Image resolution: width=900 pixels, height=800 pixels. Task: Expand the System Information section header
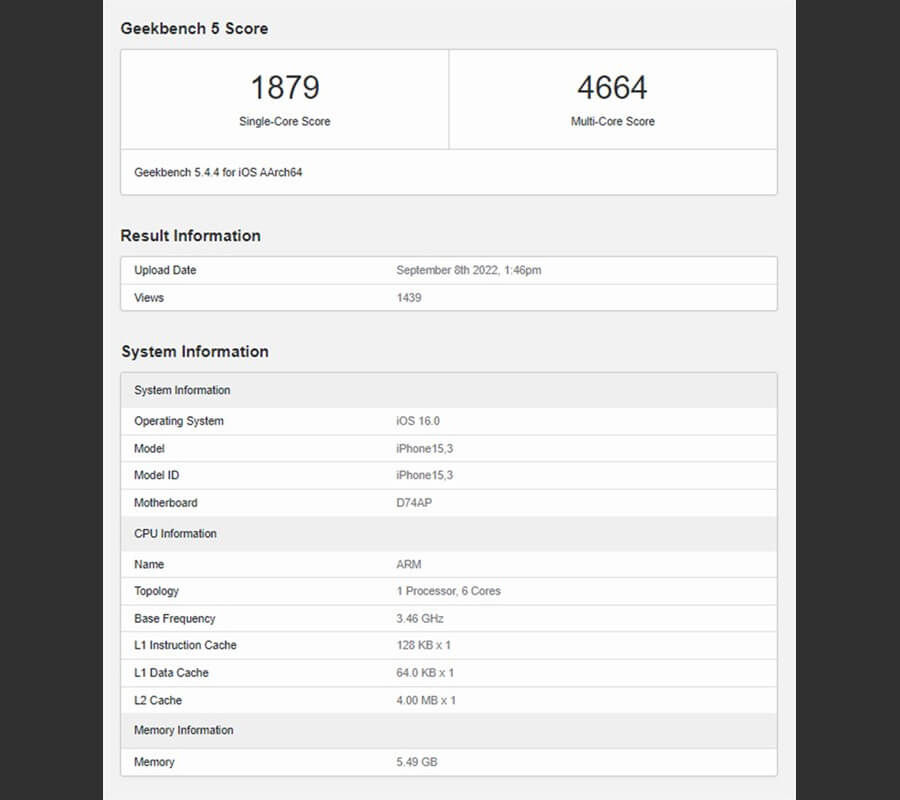[x=181, y=390]
